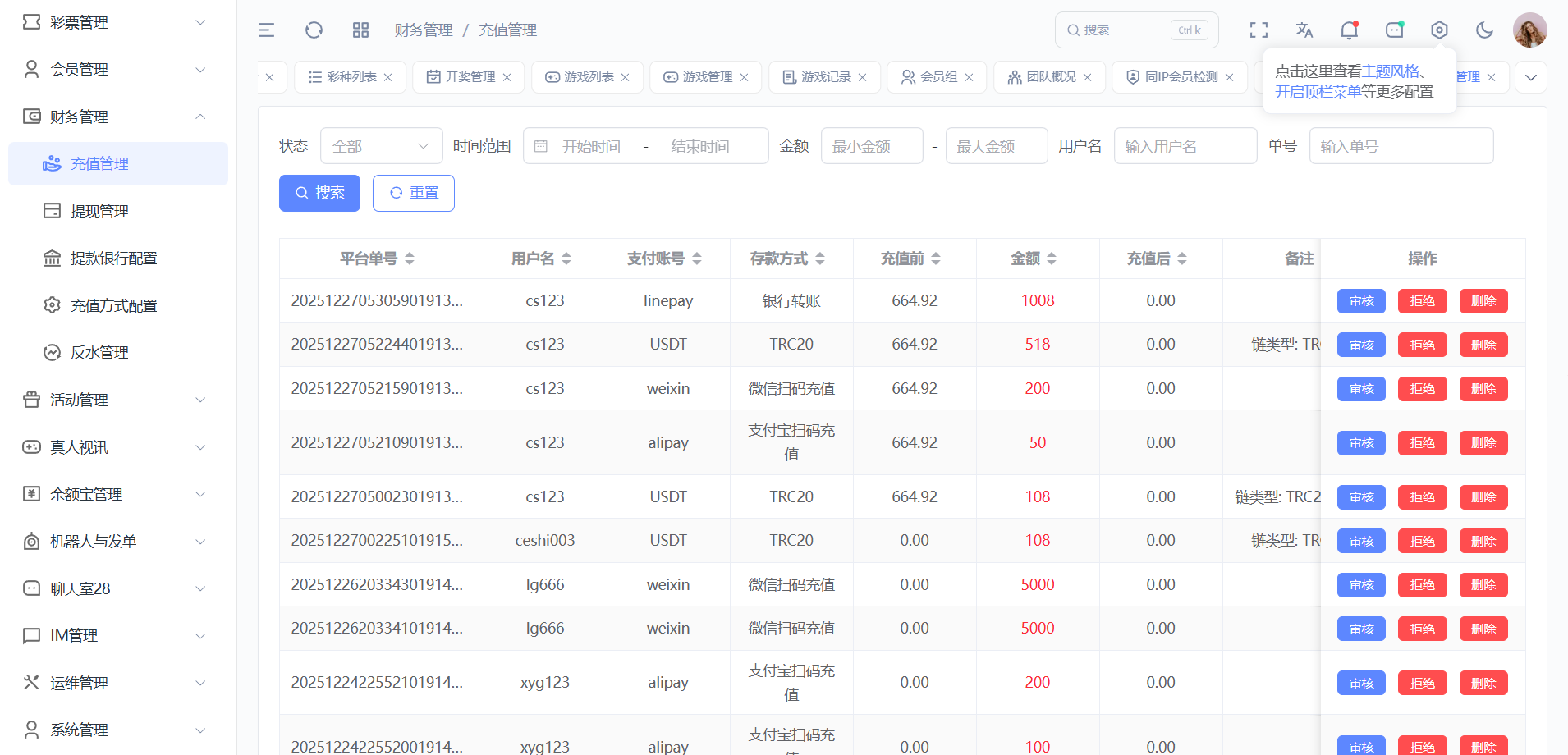
Task: Open the tabs overflow dropdown arrow
Action: pyautogui.click(x=1531, y=77)
